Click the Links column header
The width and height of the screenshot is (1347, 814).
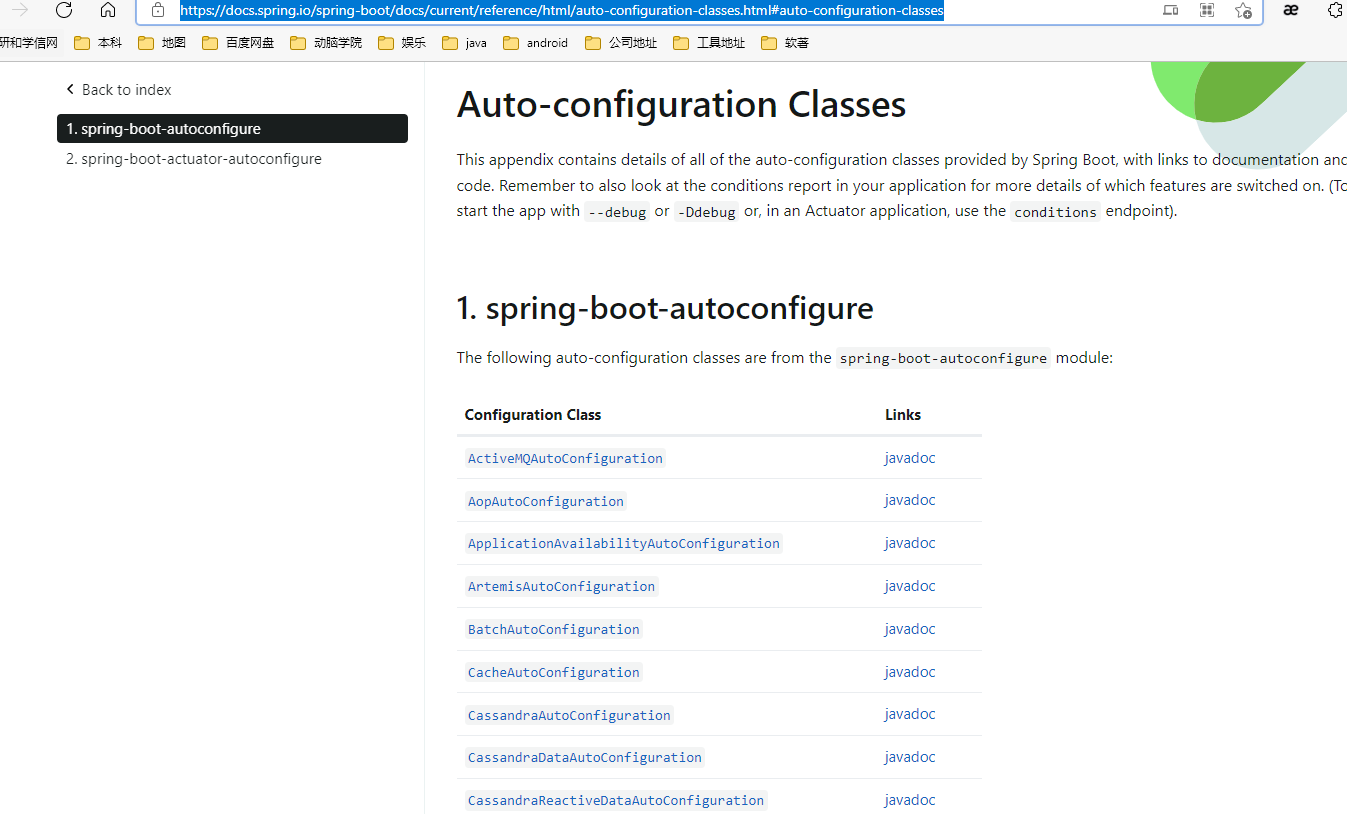pyautogui.click(x=903, y=415)
